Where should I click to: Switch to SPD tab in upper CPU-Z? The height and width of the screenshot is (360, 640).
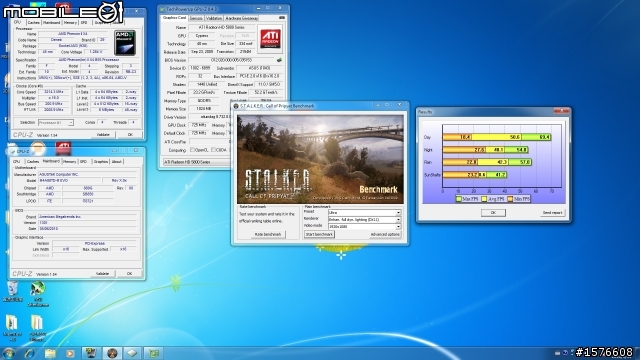coord(84,23)
